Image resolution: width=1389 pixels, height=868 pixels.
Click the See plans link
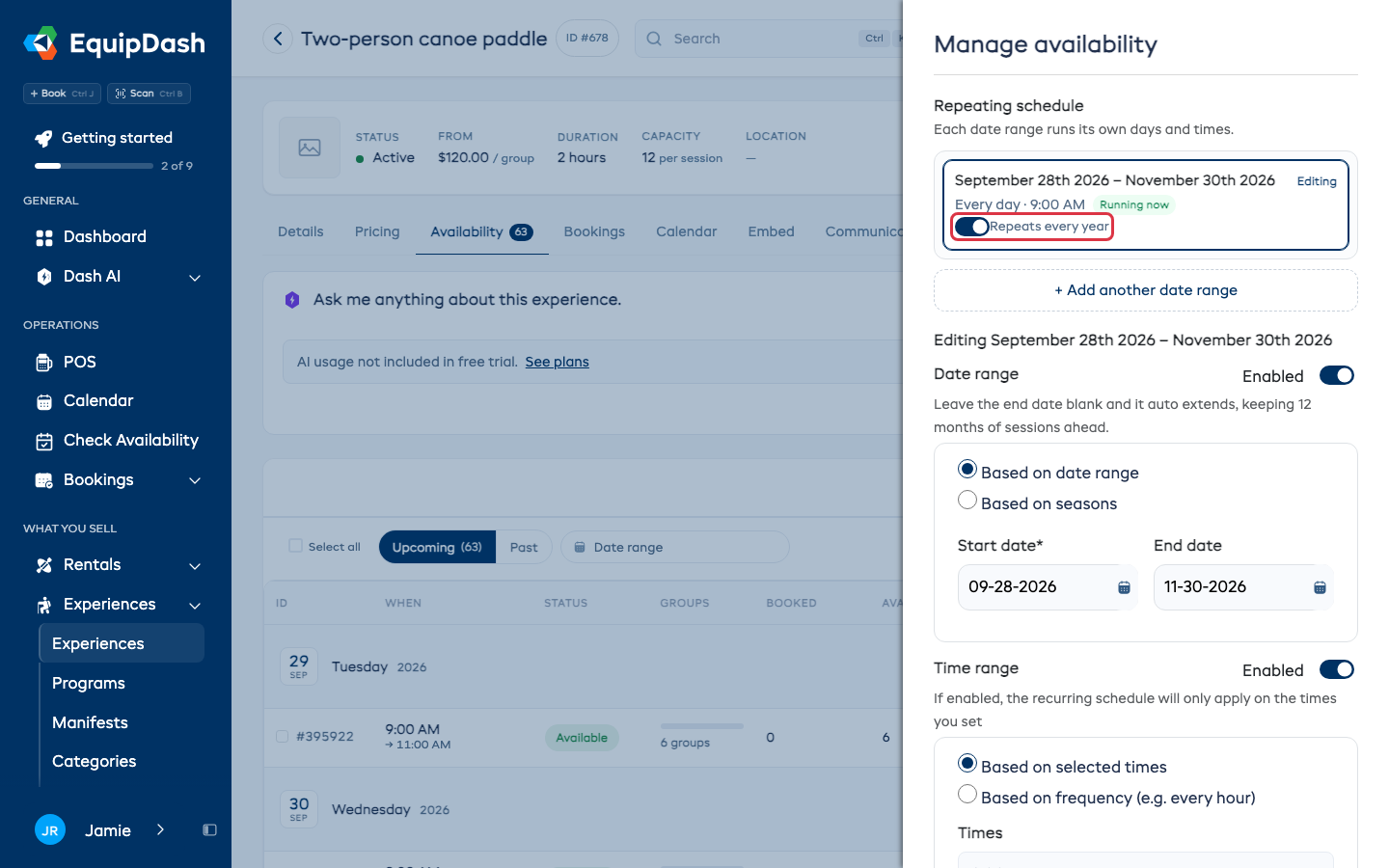(x=557, y=362)
